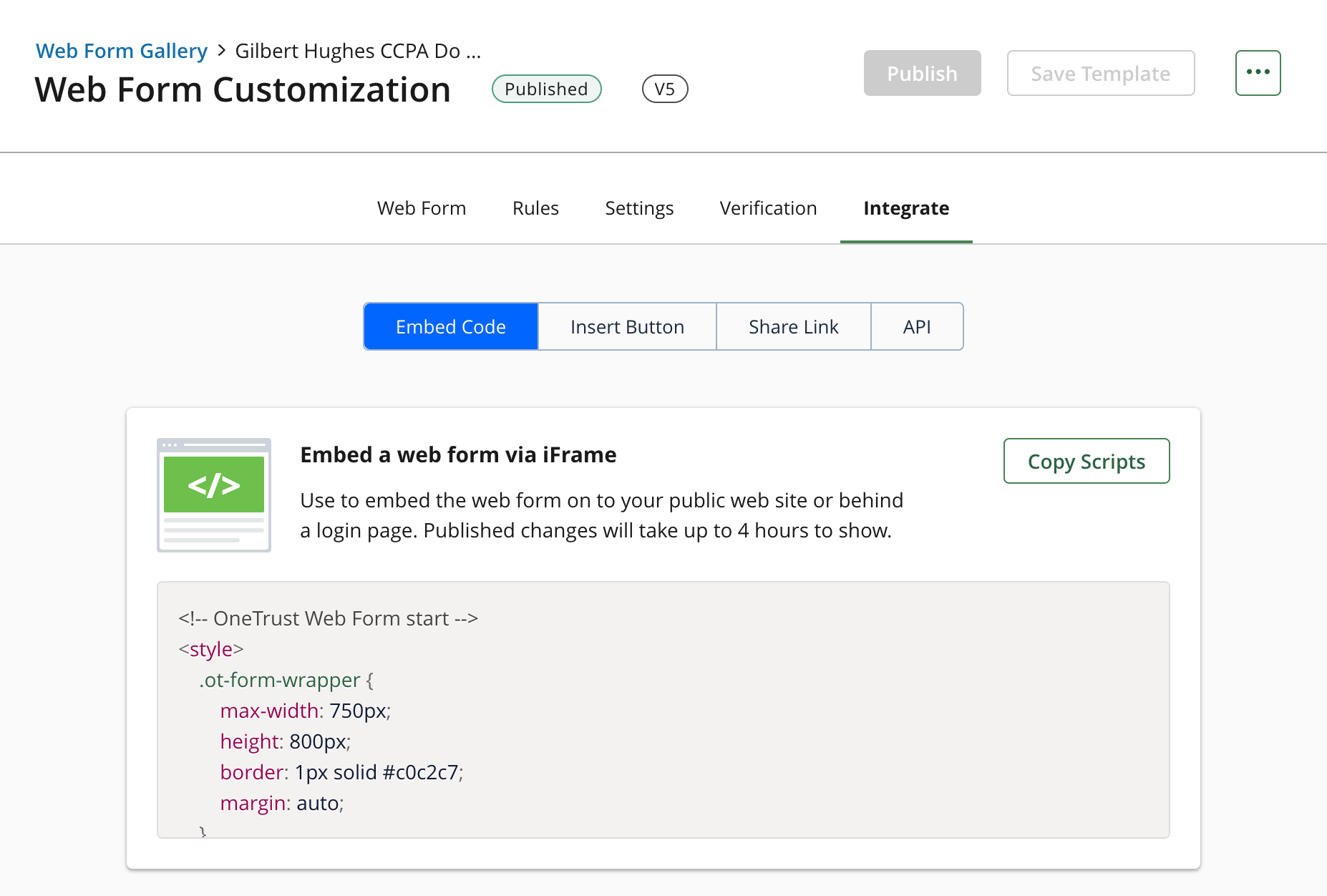Switch to the Web Form tab
The image size is (1327, 896).
422,208
